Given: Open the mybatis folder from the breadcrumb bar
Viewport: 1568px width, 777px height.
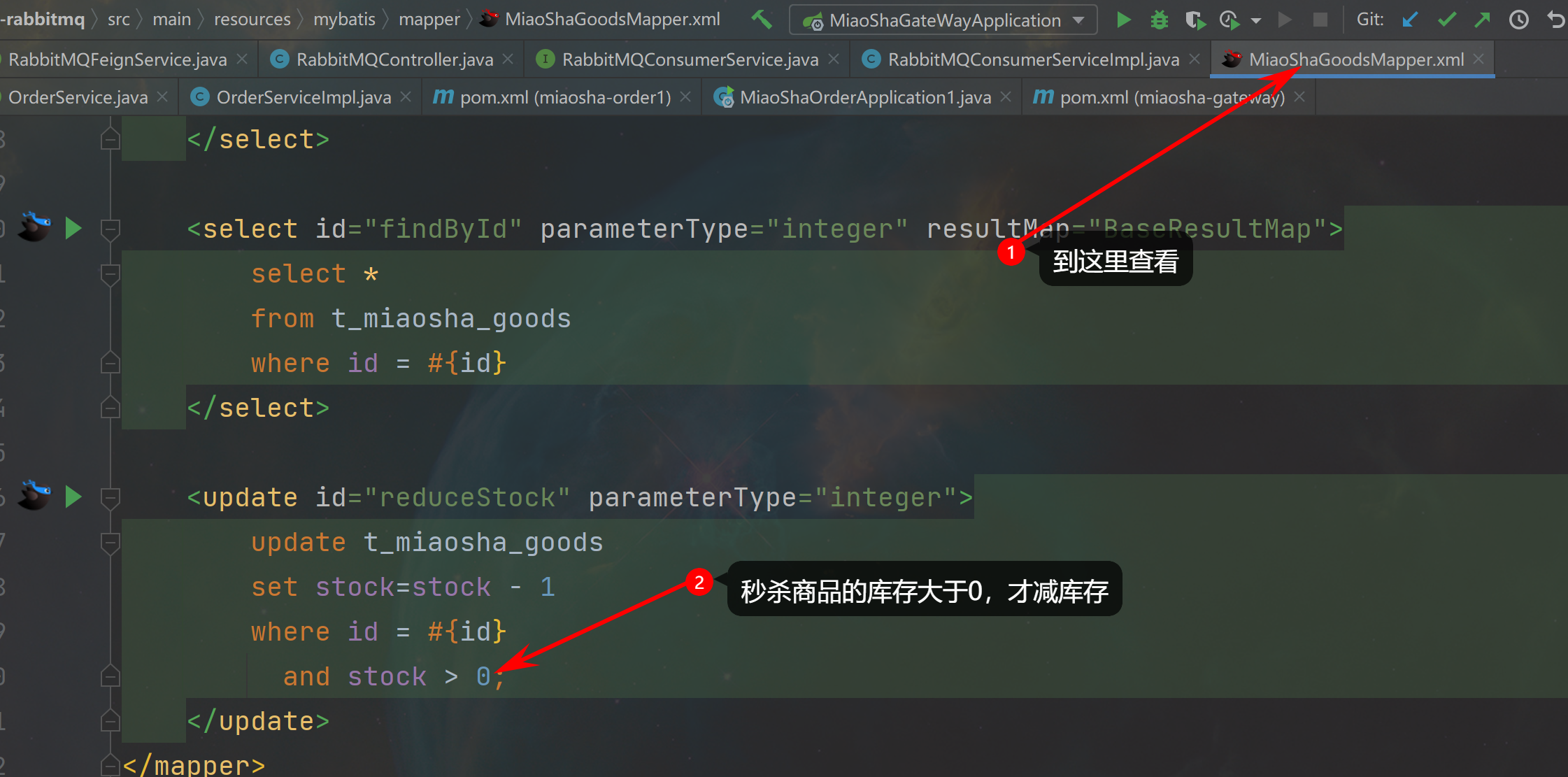Looking at the screenshot, I should tap(344, 19).
